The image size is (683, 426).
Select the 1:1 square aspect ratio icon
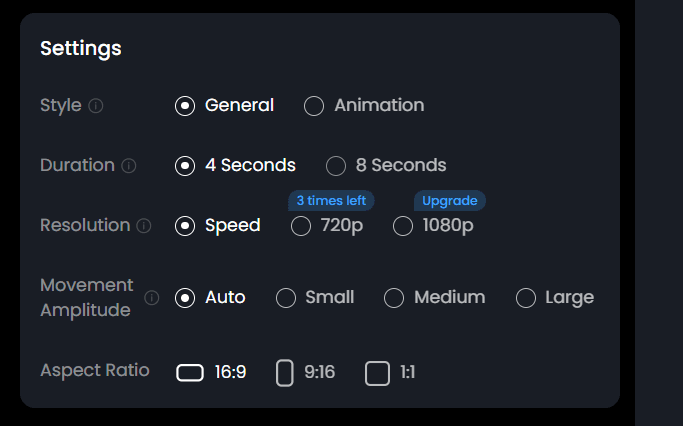377,373
